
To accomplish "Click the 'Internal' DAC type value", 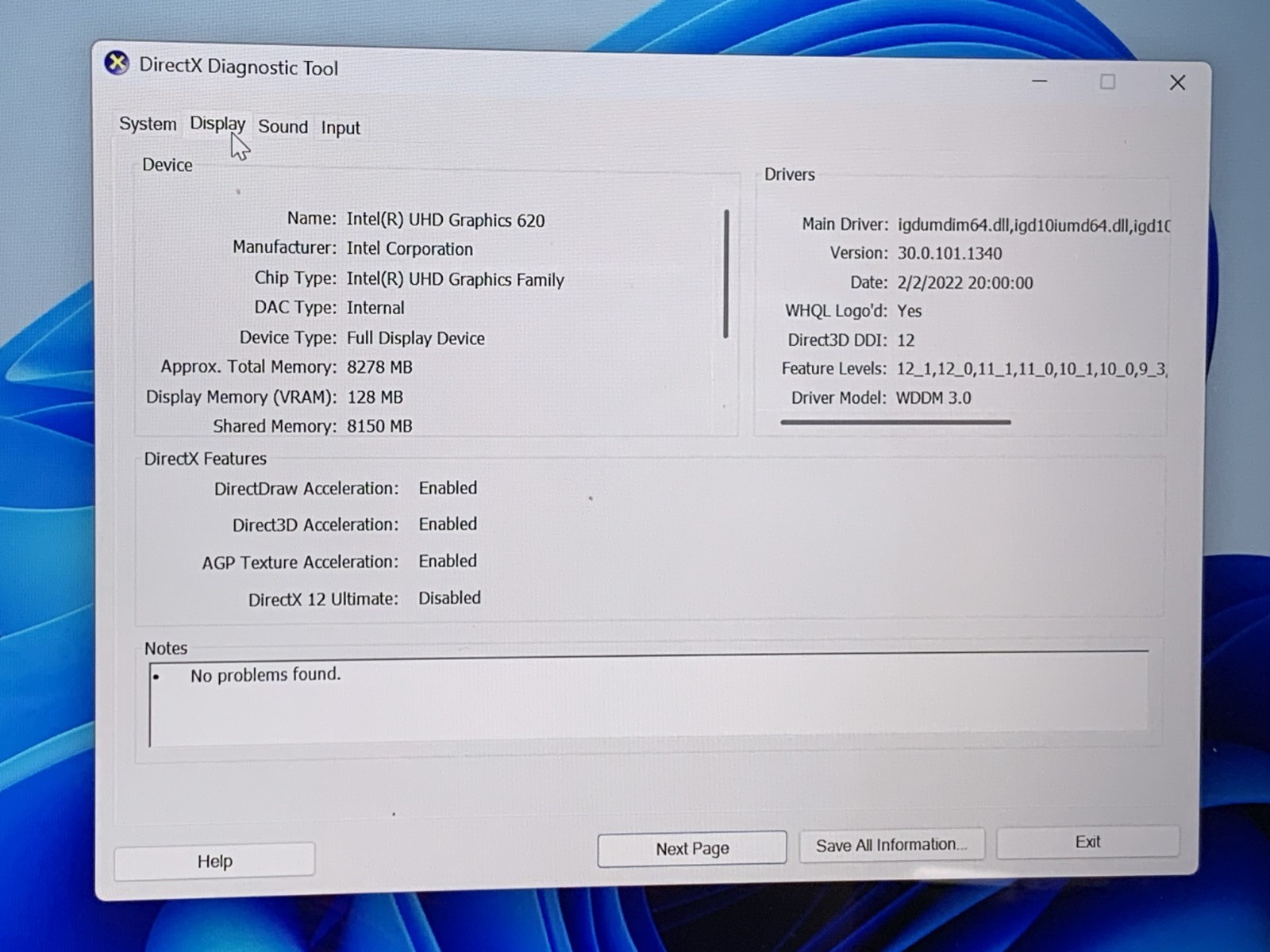I will click(375, 308).
